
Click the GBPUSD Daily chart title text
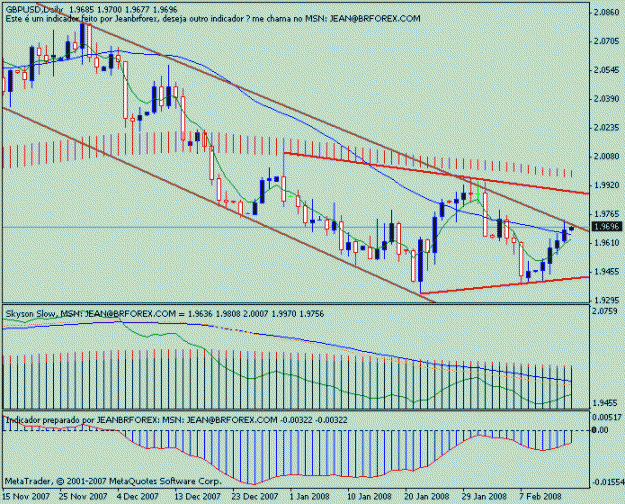[91, 10]
